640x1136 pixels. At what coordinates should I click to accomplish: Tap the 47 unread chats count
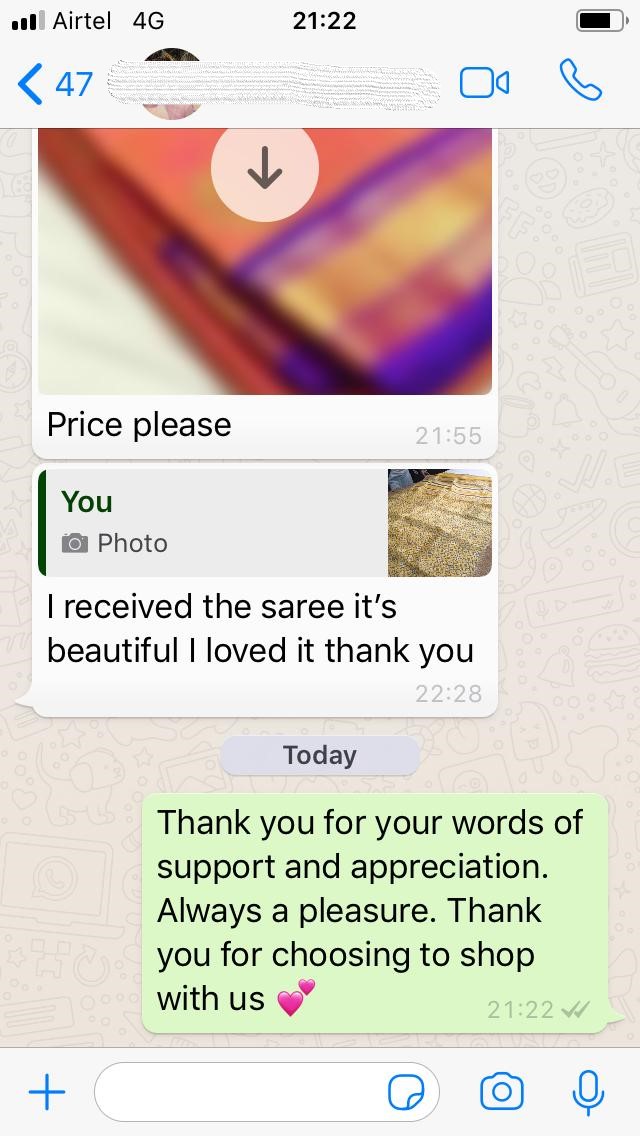[74, 84]
